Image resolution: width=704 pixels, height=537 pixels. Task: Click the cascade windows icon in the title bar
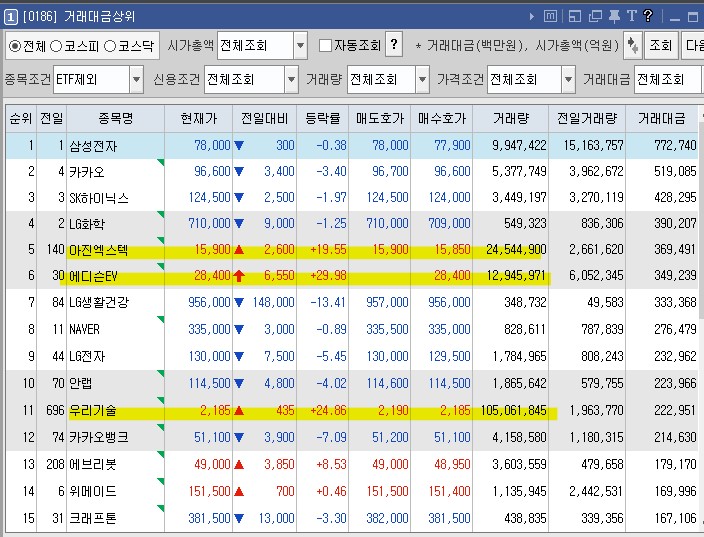click(x=595, y=17)
